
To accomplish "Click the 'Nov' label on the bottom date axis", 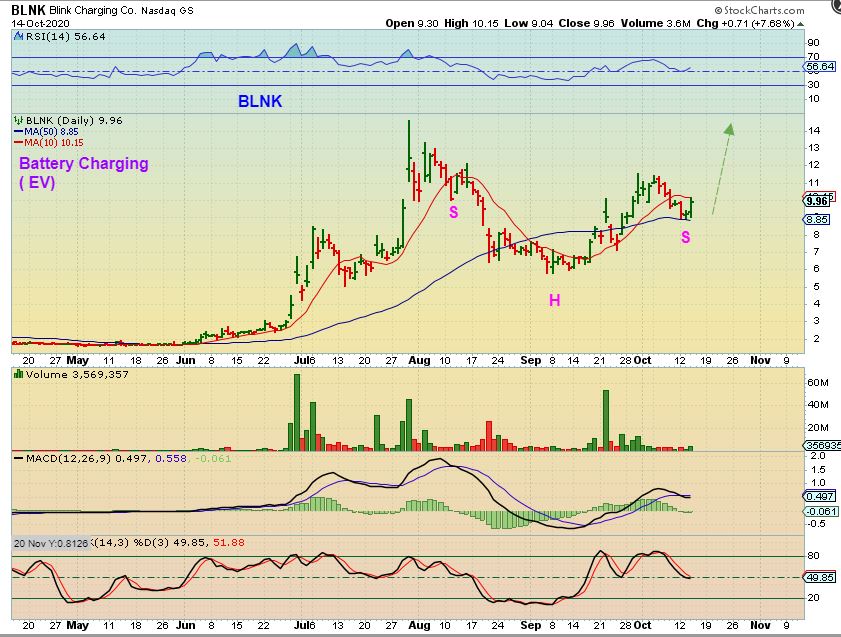I will pos(760,625).
